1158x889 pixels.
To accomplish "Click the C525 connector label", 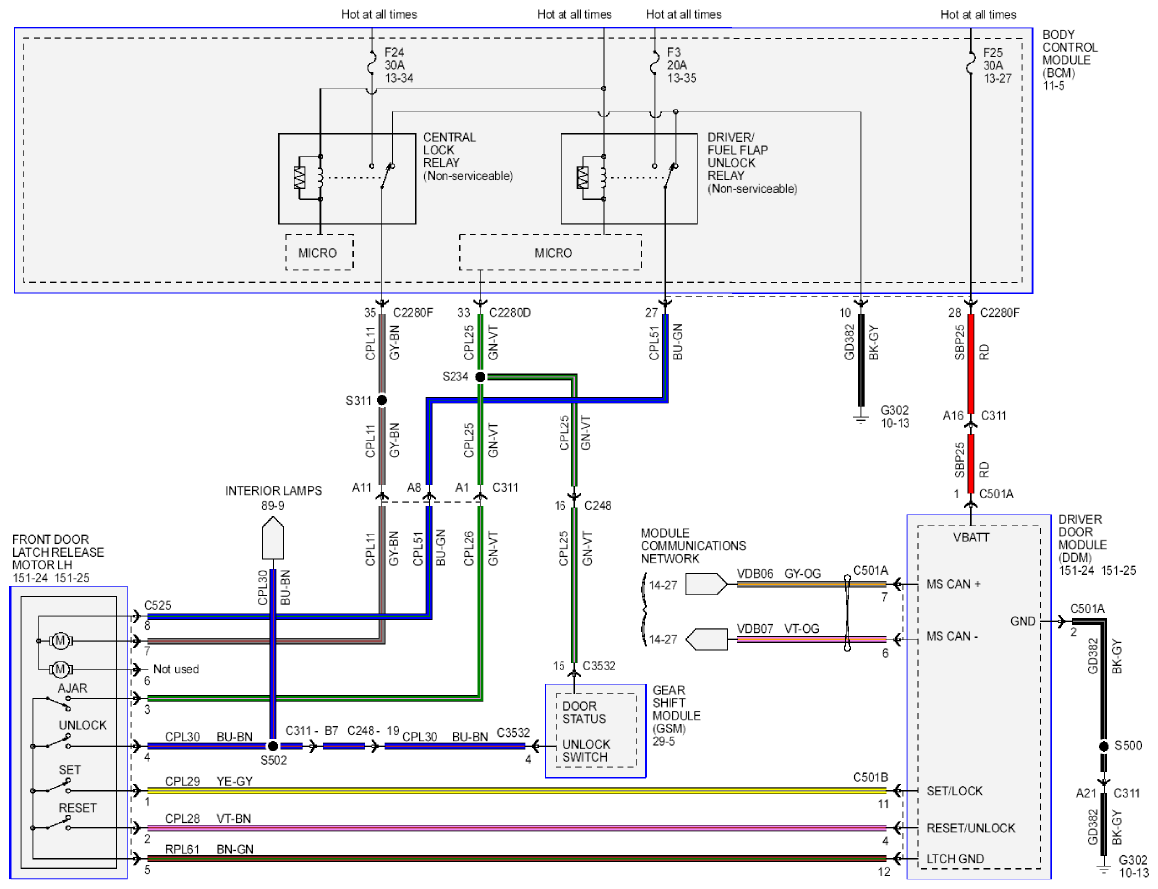I will pyautogui.click(x=157, y=605).
